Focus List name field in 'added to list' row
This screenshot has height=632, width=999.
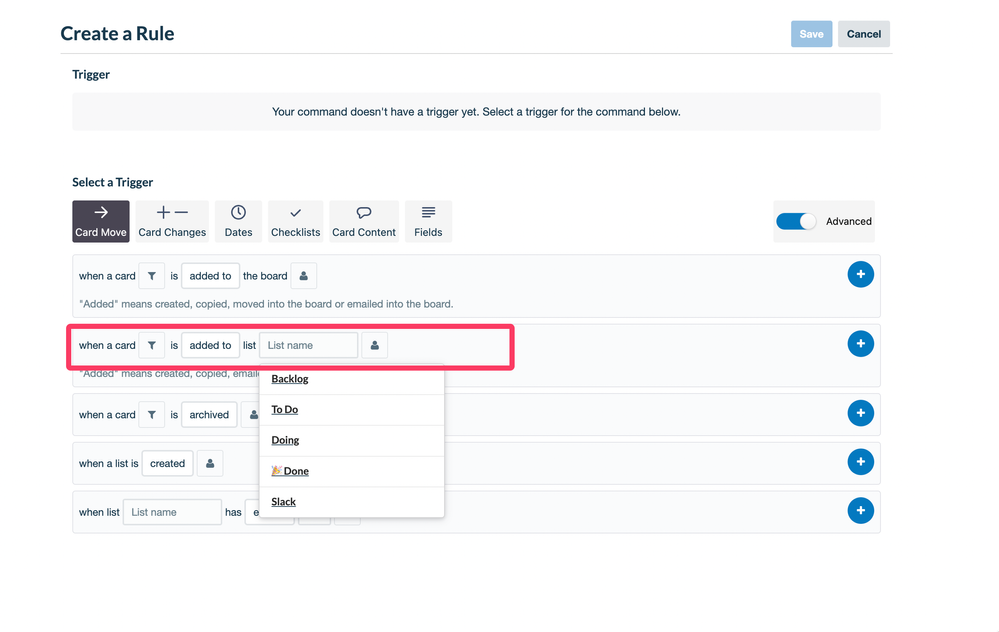[x=308, y=345]
